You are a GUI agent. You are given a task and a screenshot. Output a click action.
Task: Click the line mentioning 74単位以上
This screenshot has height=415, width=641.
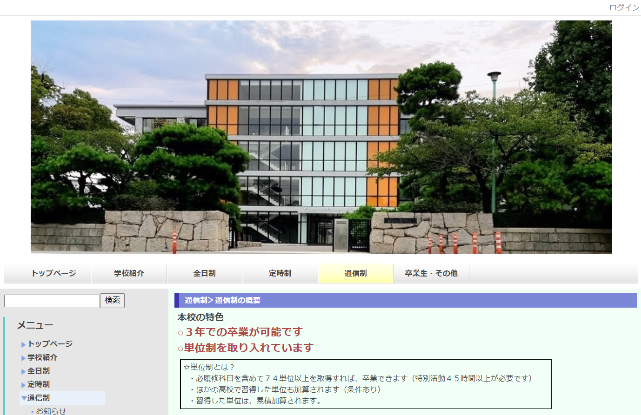(361, 378)
